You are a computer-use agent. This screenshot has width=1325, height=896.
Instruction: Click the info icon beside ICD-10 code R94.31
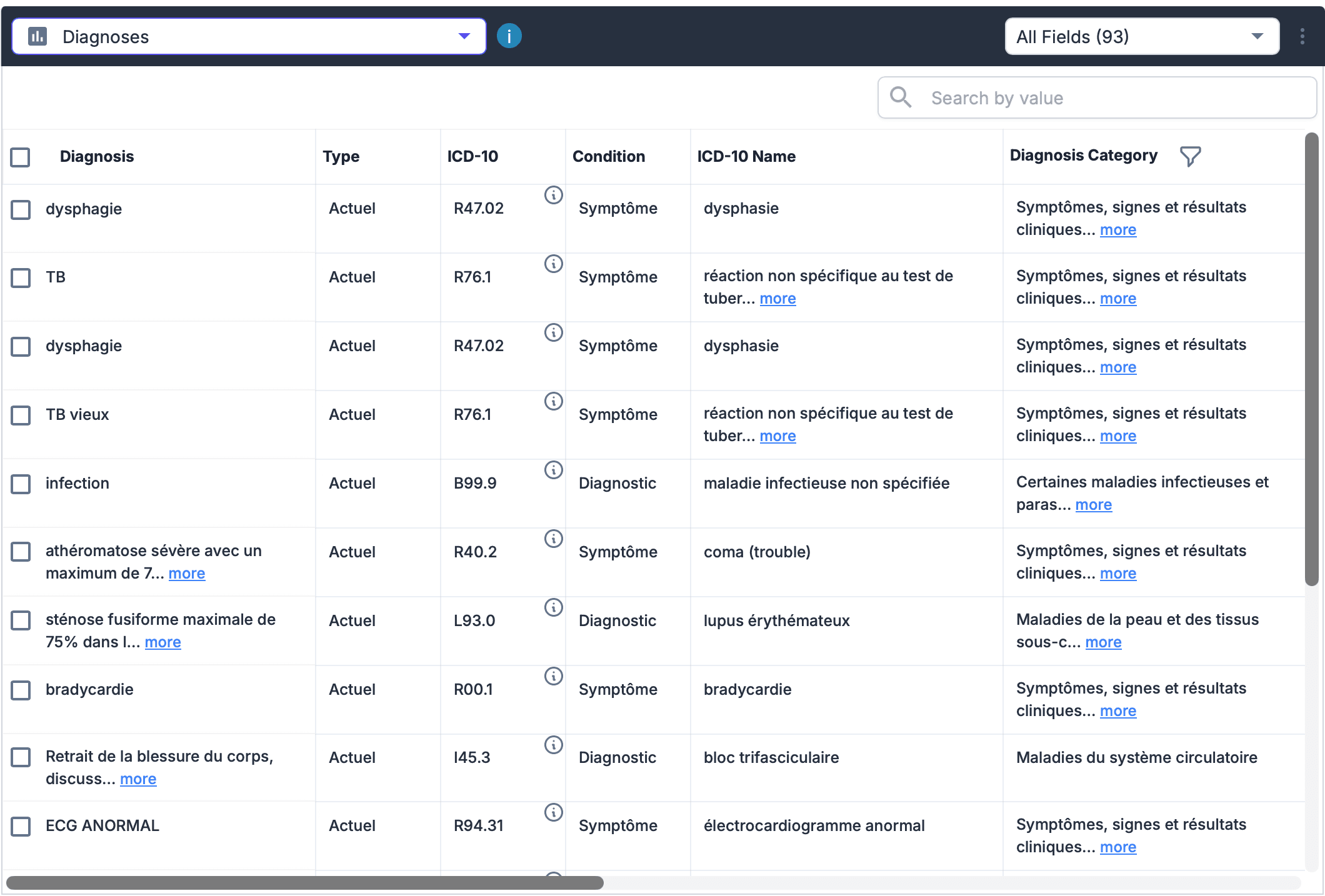(552, 812)
